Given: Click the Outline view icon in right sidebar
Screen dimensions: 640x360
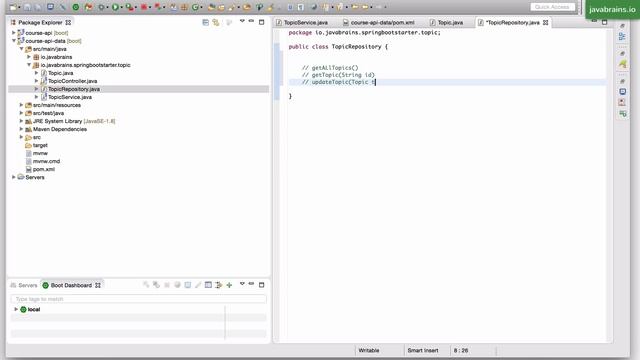Looking at the screenshot, I should tap(622, 37).
